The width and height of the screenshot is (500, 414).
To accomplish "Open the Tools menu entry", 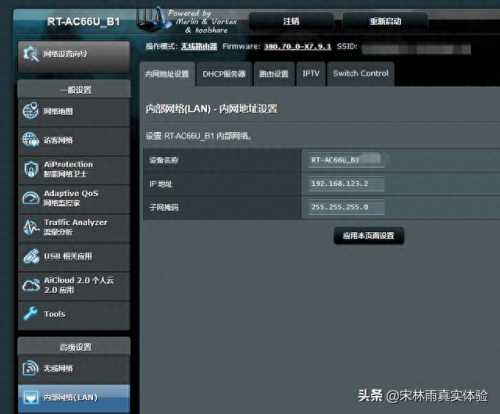I will (x=74, y=315).
